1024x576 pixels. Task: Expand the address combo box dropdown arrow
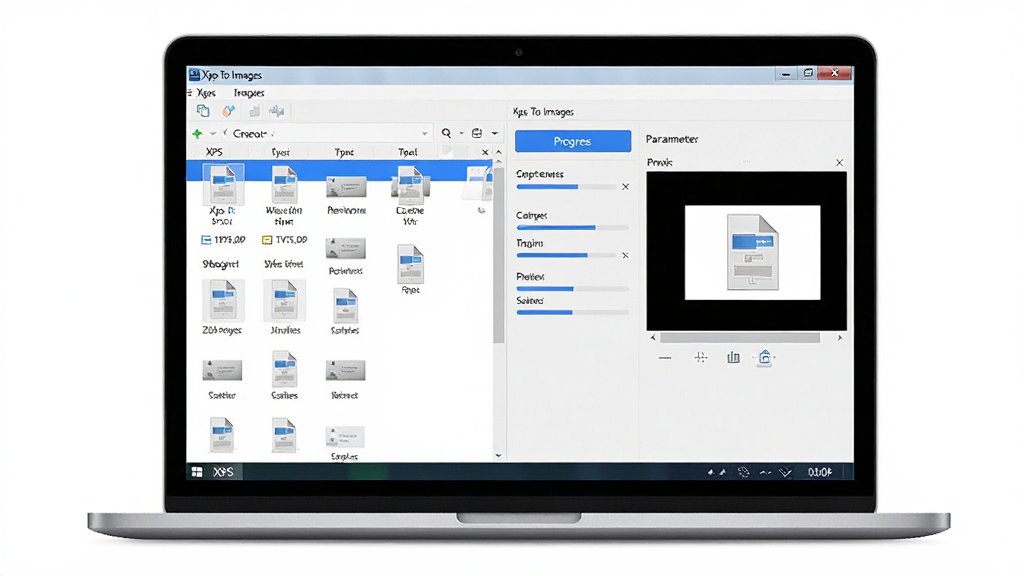[424, 134]
